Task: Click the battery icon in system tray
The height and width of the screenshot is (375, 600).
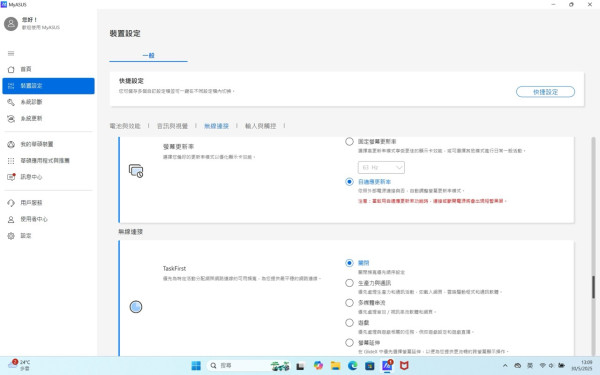Action: click(561, 365)
